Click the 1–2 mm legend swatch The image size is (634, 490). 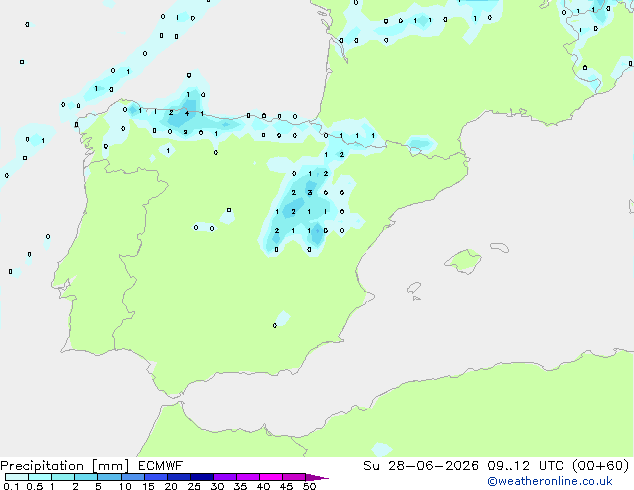coord(63,477)
